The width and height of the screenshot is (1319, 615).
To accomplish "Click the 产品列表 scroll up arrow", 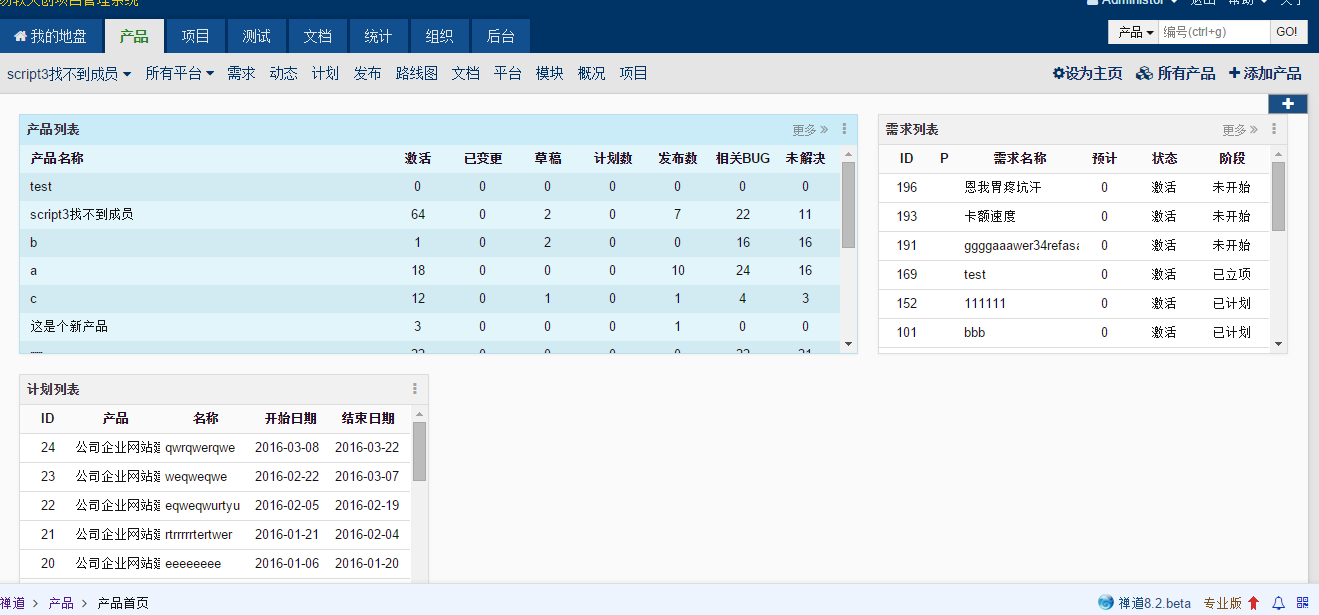I will click(849, 154).
